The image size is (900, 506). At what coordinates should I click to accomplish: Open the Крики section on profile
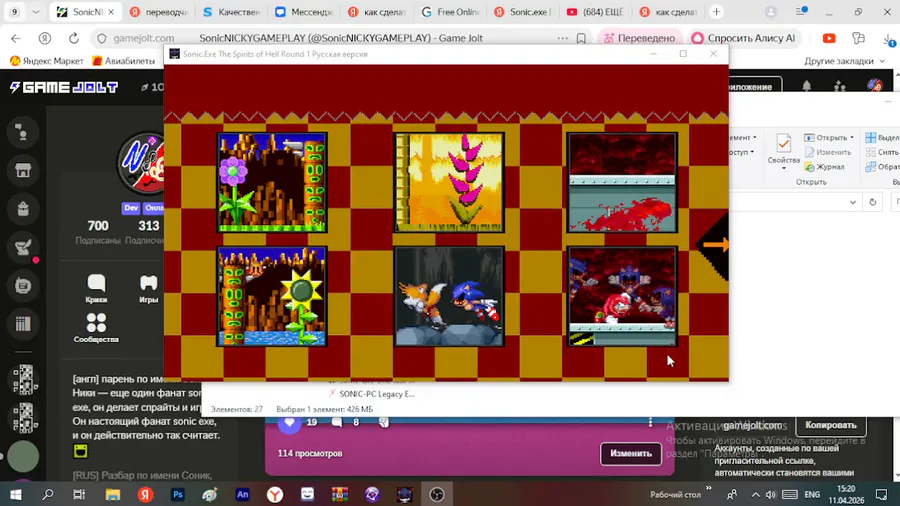(96, 288)
